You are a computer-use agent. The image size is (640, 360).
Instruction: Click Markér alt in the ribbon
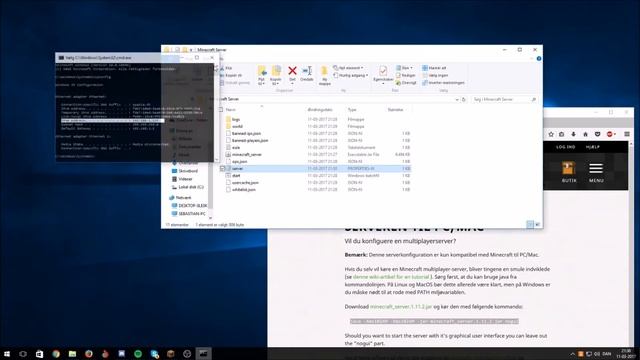(434, 68)
